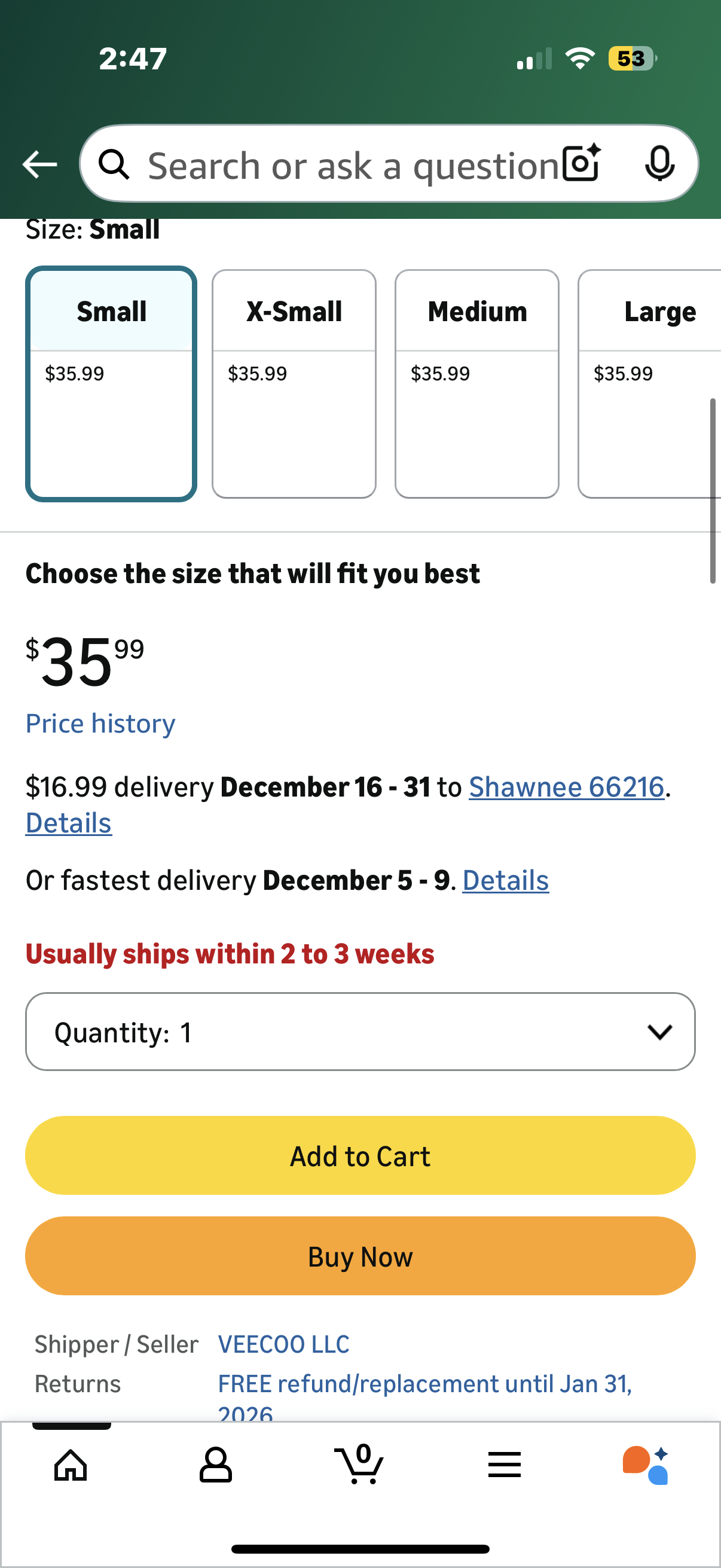
Task: Tap the back arrow icon
Action: [x=39, y=164]
